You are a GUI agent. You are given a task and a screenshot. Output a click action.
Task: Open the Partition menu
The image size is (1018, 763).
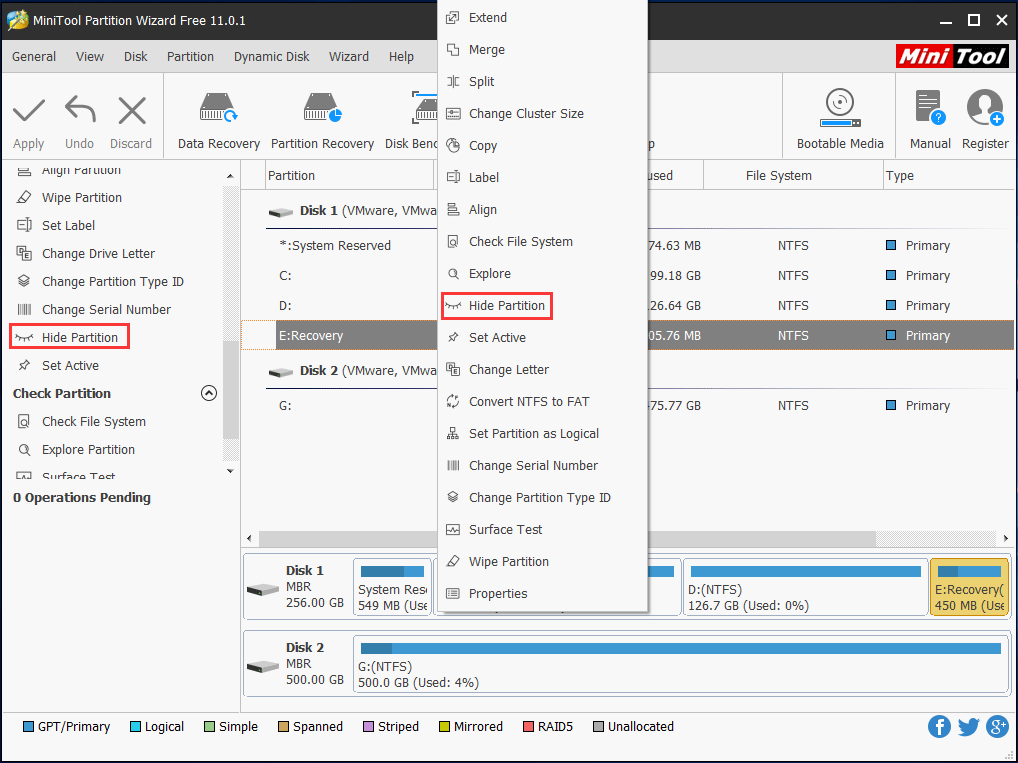pos(190,56)
